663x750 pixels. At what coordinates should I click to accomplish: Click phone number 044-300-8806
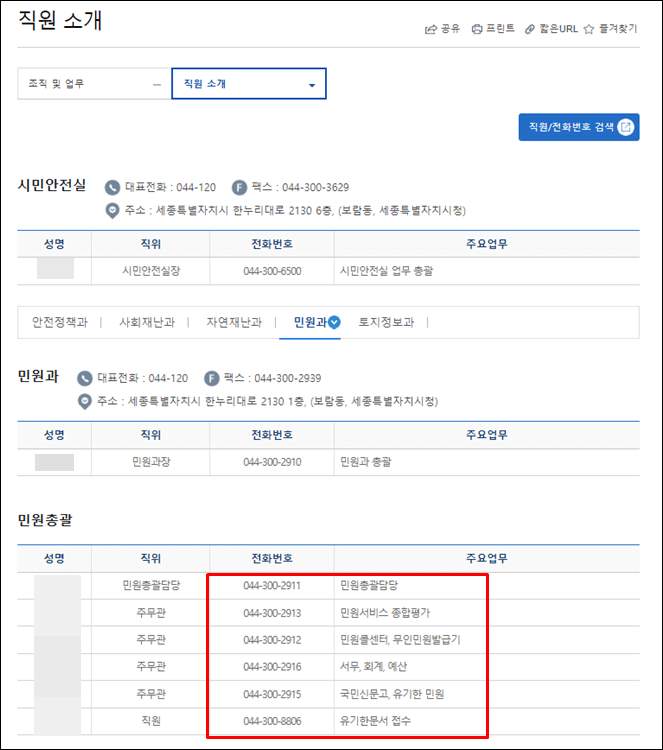(272, 721)
